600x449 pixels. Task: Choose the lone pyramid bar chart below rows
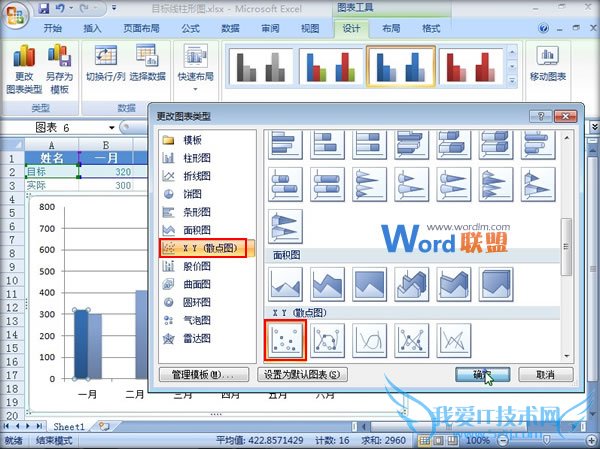coord(285,226)
